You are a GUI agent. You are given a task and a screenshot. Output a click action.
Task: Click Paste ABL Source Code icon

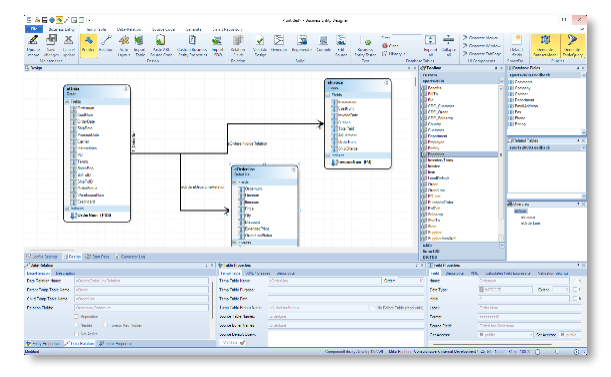161,40
